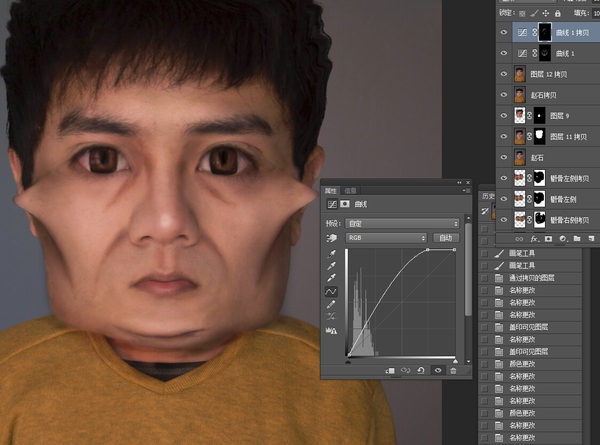Click the lock all padlock icon
This screenshot has width=600, height=445.
pyautogui.click(x=558, y=13)
